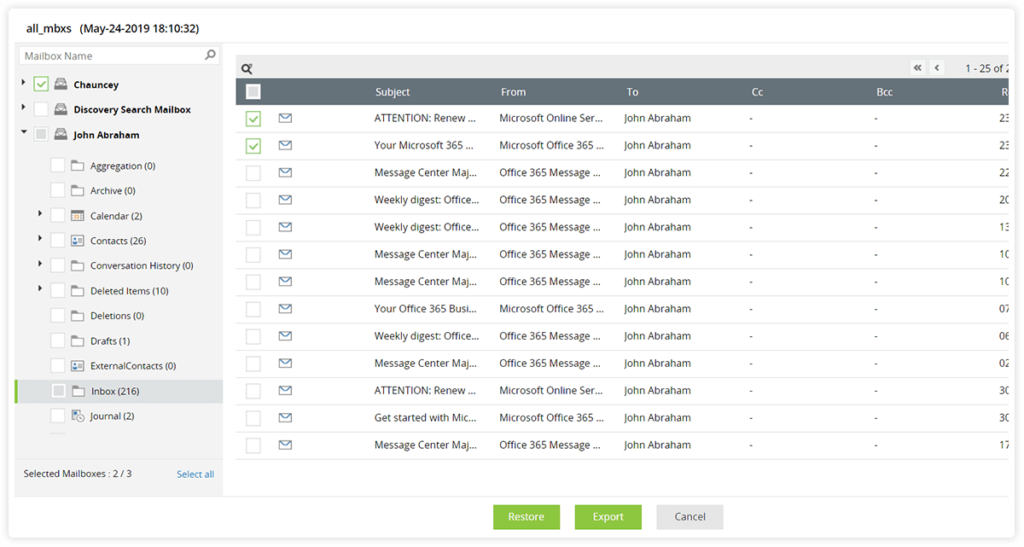This screenshot has width=1024, height=547.
Task: Uncheck the Chauncey mailbox checkbox
Action: click(41, 84)
